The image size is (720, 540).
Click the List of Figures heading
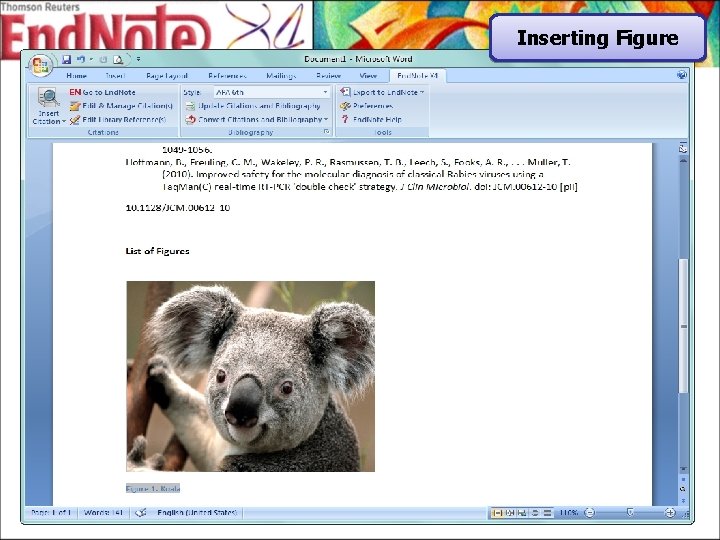[158, 251]
